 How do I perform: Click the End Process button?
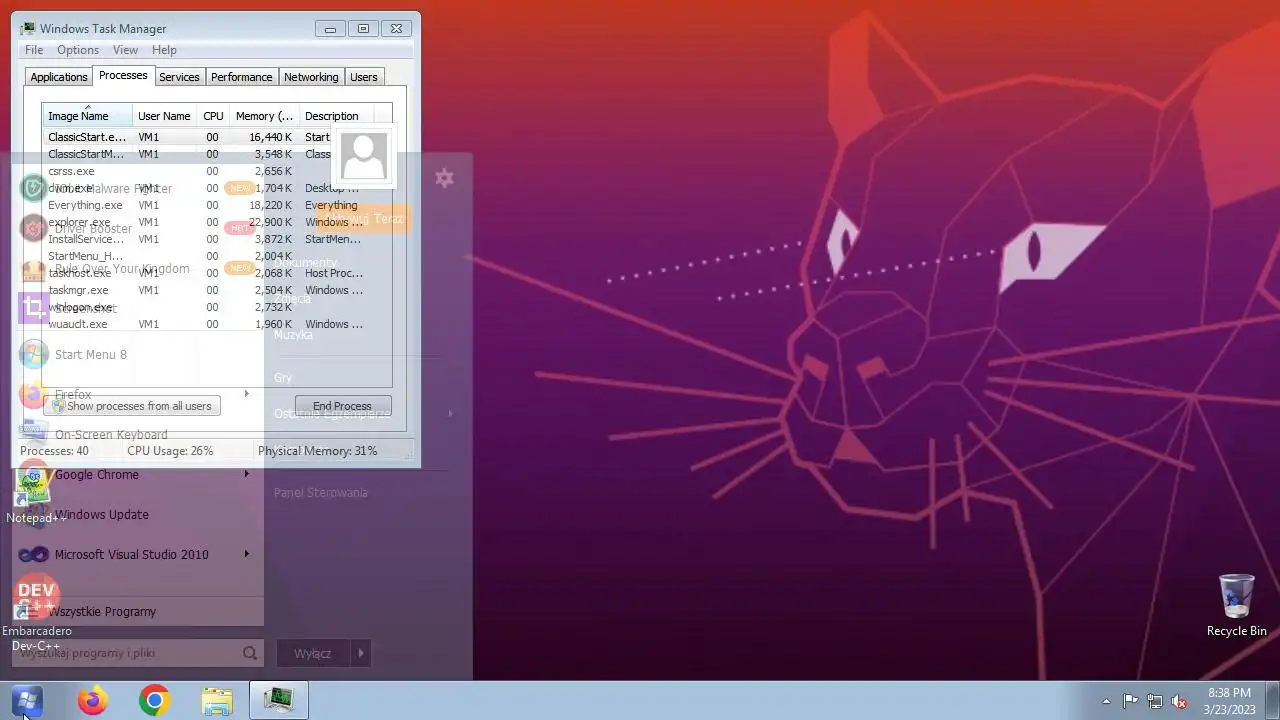(342, 406)
